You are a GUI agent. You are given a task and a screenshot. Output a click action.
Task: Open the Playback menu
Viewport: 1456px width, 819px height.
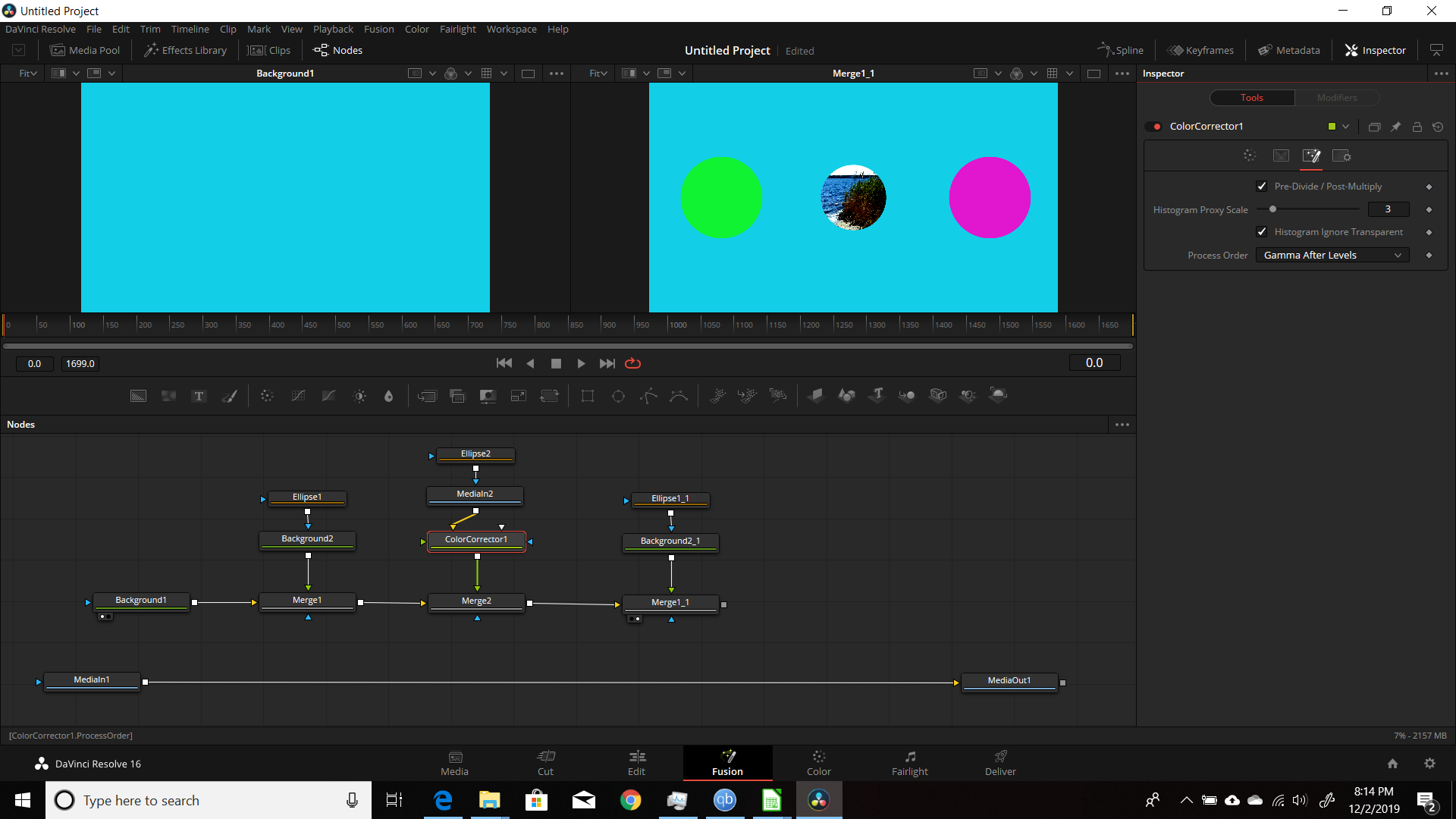coord(333,29)
